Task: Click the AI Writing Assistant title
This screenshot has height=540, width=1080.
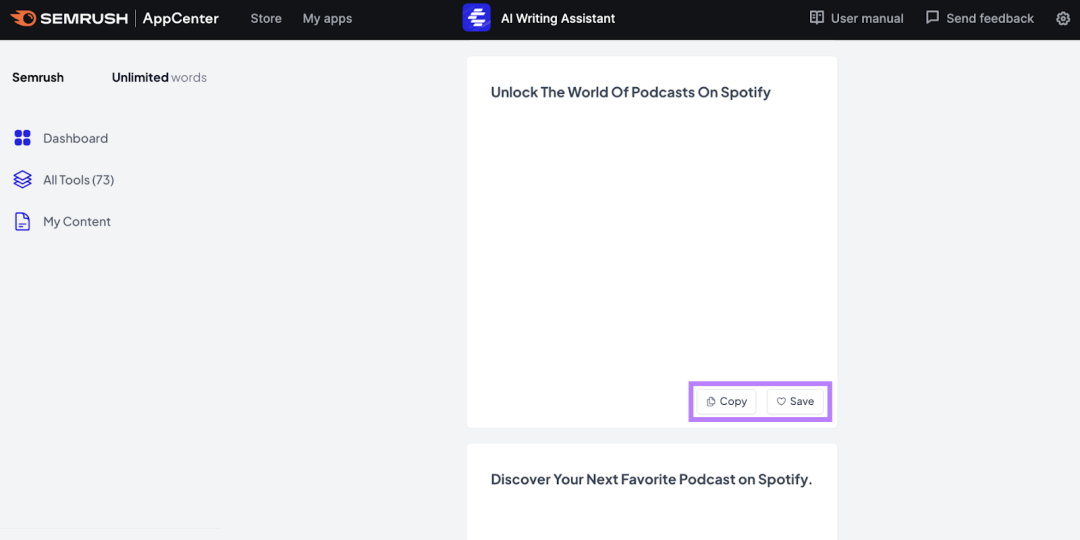Action: (558, 19)
